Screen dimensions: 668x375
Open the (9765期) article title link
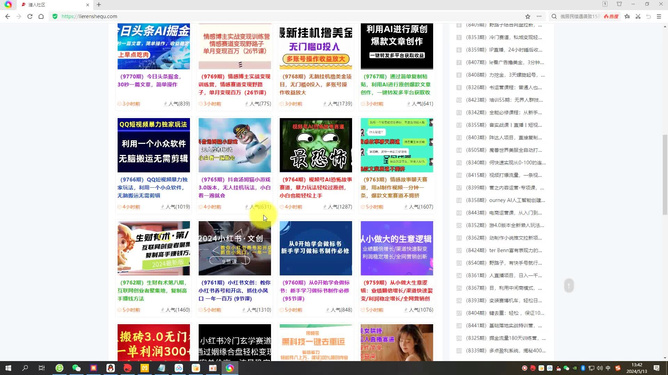tap(234, 188)
